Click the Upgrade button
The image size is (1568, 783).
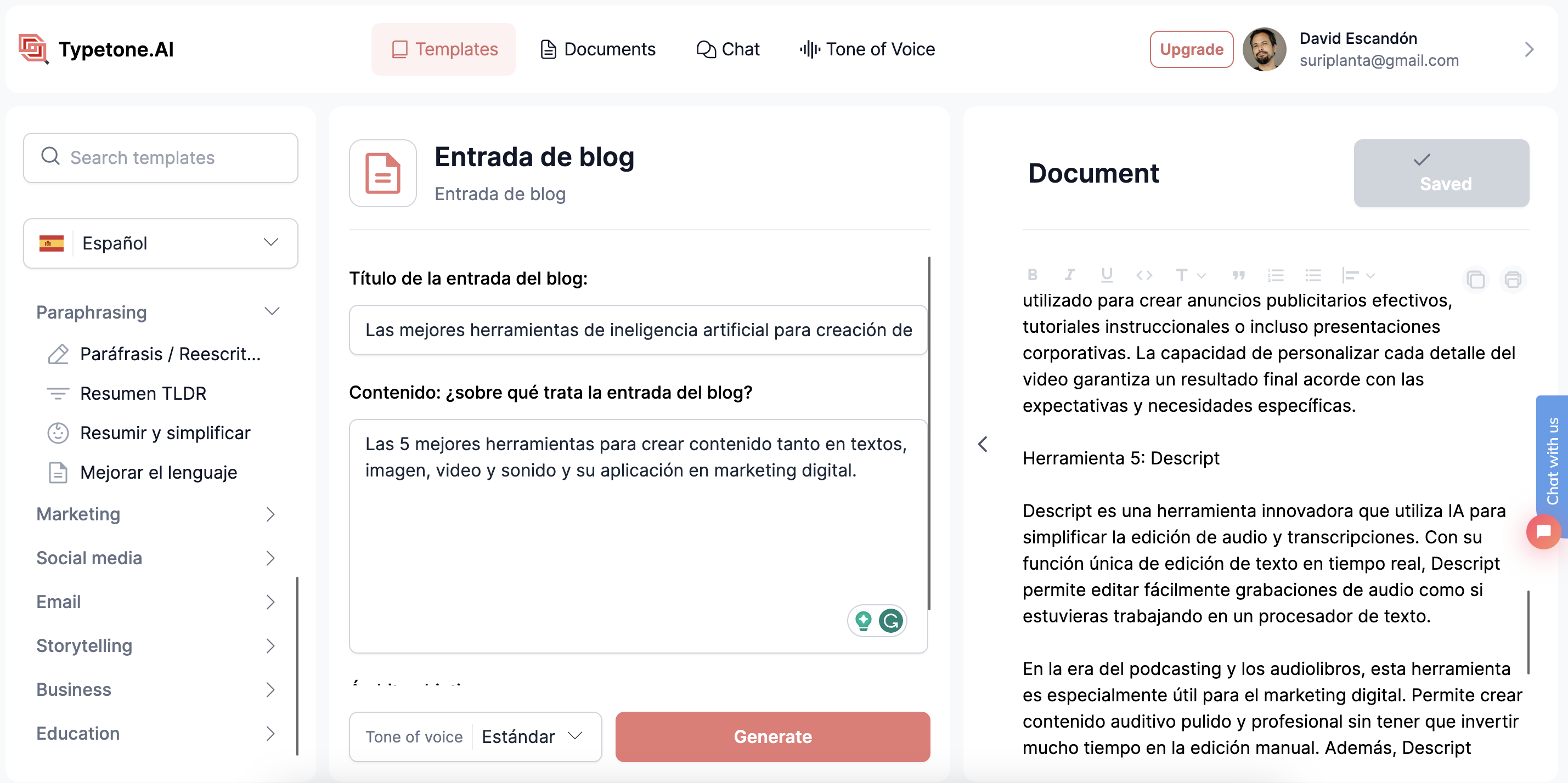coord(1191,49)
